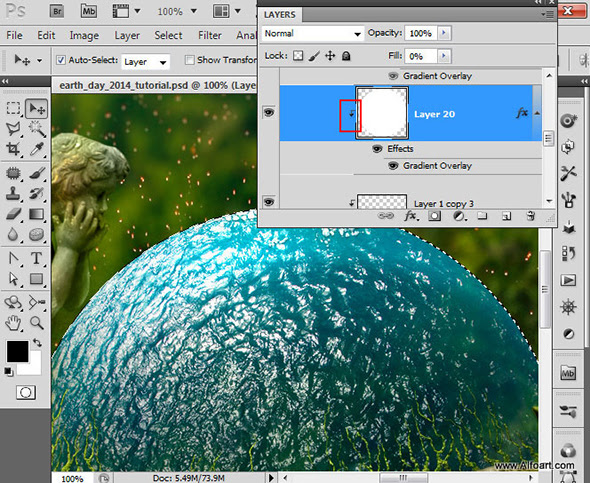Select the Horizontal Type tool

click(x=36, y=258)
